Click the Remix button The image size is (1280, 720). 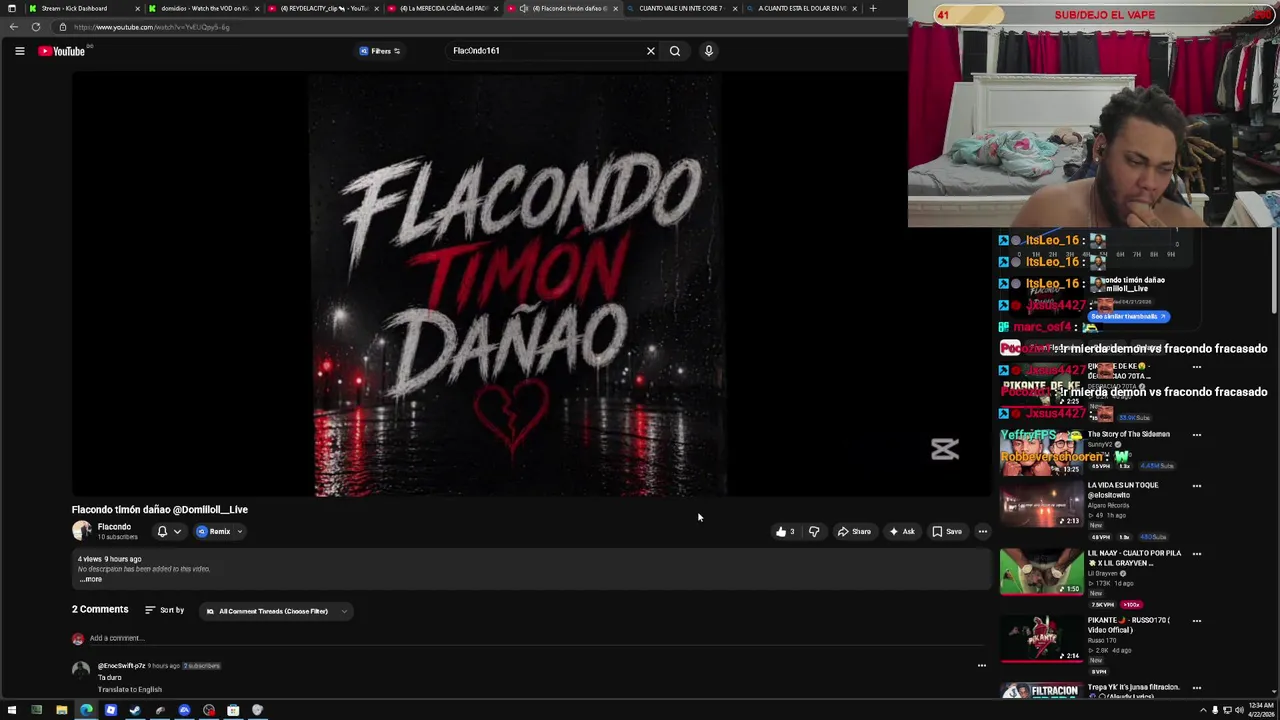point(214,531)
